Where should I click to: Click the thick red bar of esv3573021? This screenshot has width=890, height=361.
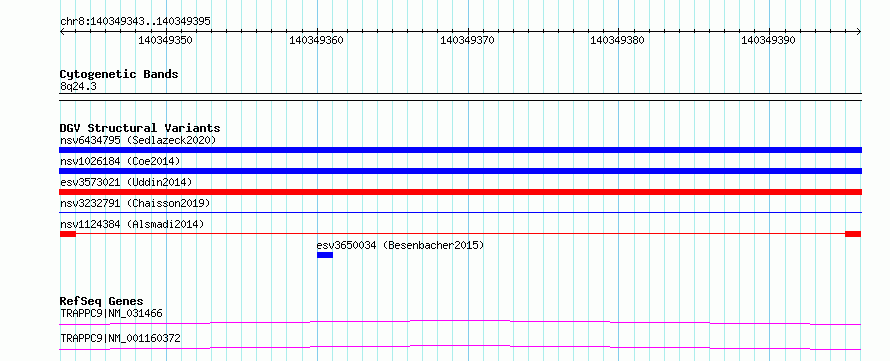tap(460, 192)
